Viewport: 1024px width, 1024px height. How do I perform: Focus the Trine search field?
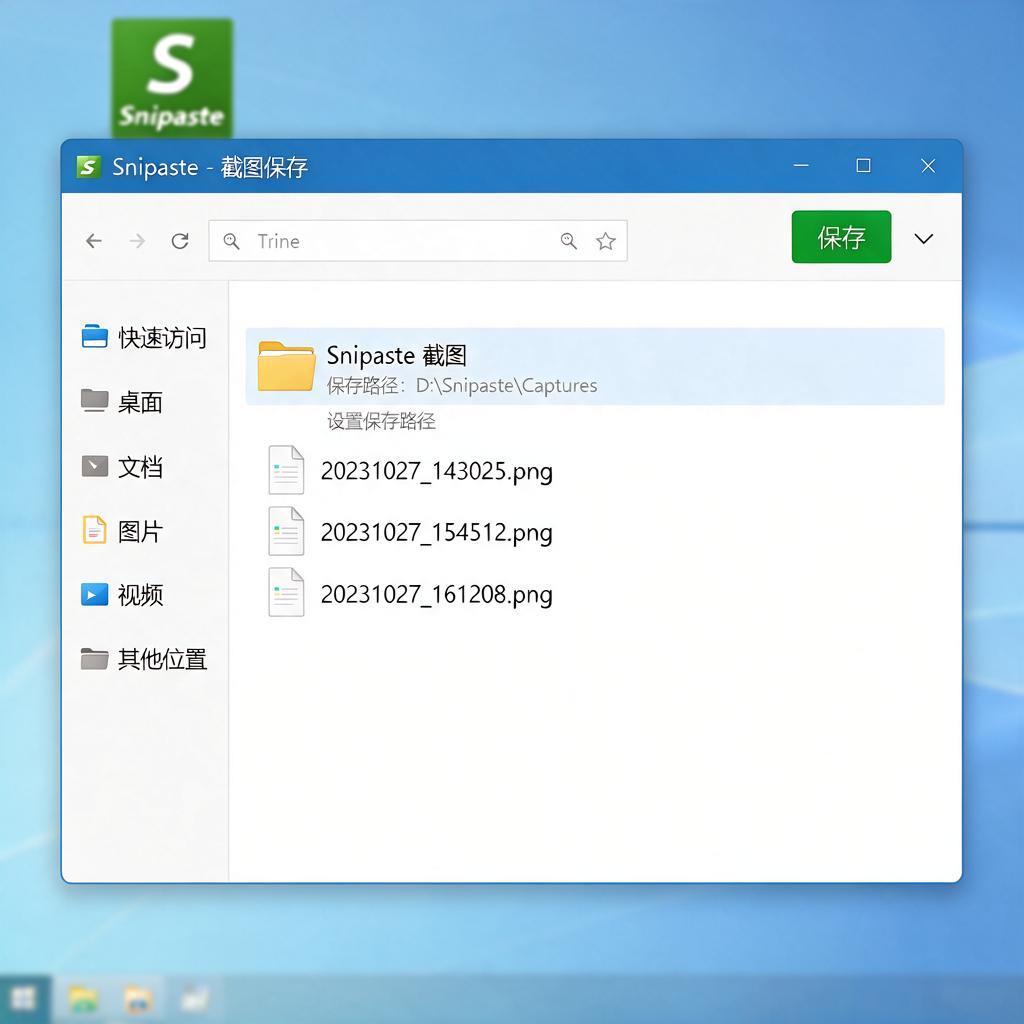click(418, 241)
